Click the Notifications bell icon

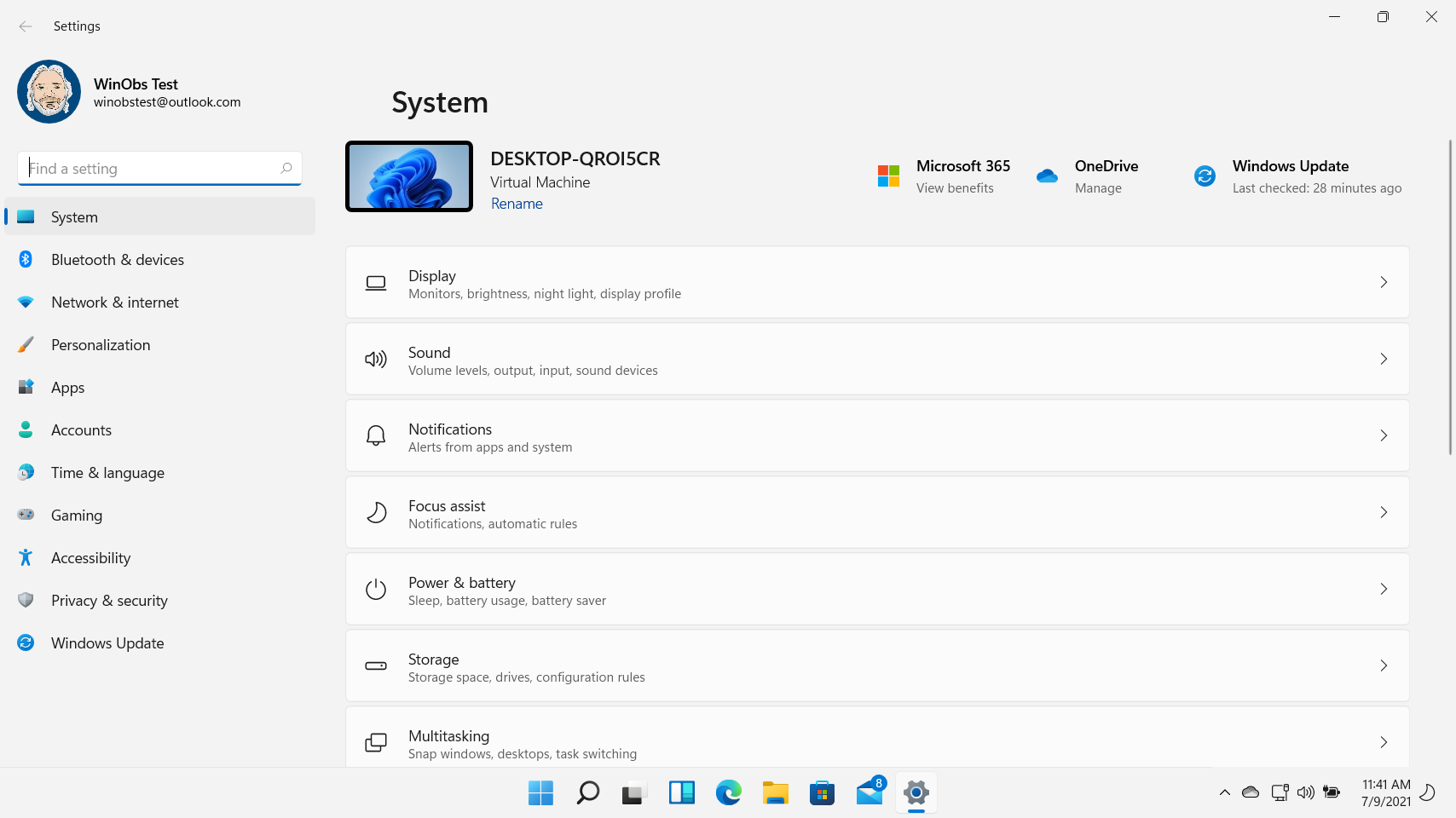(x=376, y=435)
